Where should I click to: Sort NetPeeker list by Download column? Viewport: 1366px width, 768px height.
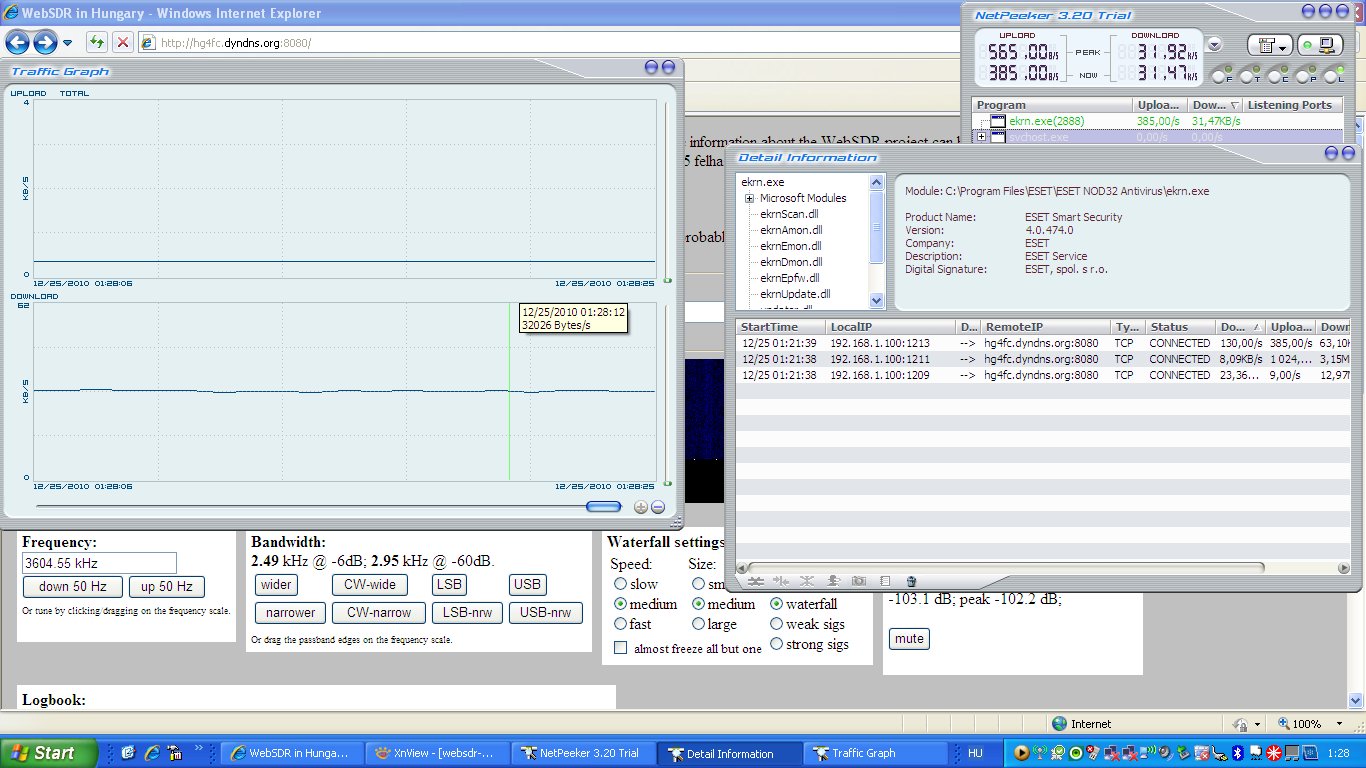pyautogui.click(x=1215, y=105)
